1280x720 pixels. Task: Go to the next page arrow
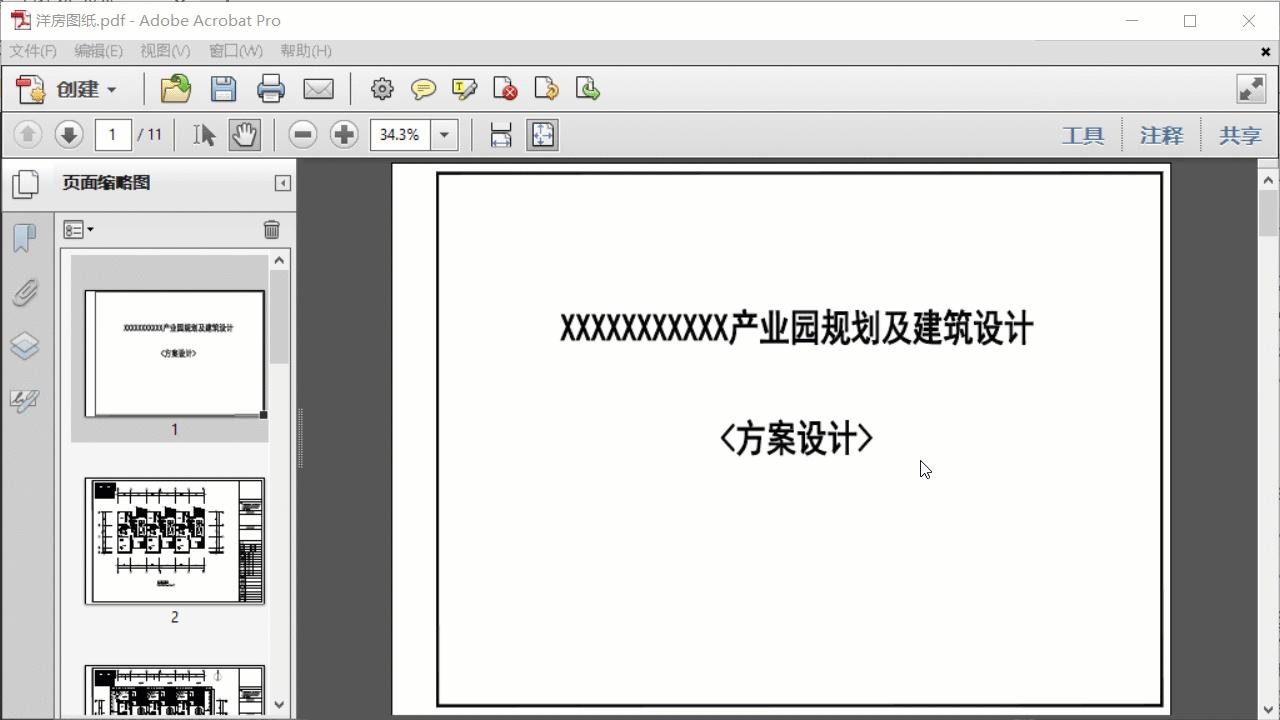68,134
